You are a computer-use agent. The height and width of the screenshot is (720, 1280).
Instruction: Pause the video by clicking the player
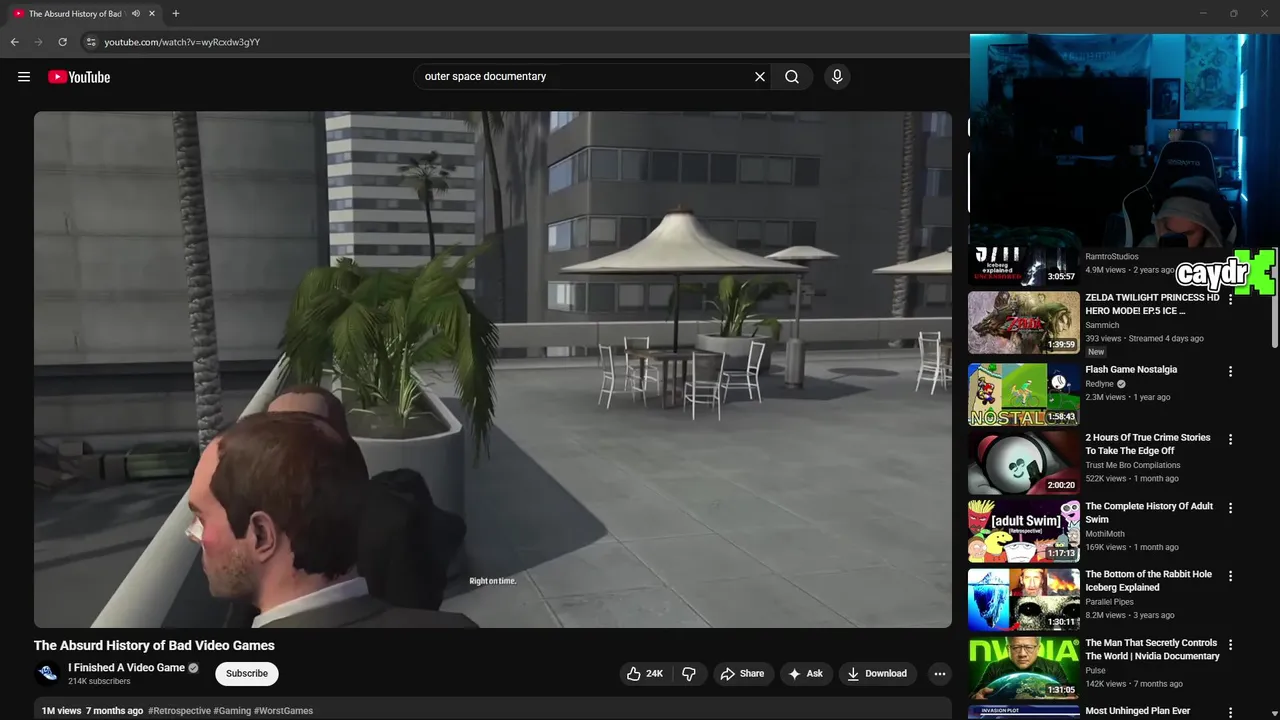coord(493,369)
